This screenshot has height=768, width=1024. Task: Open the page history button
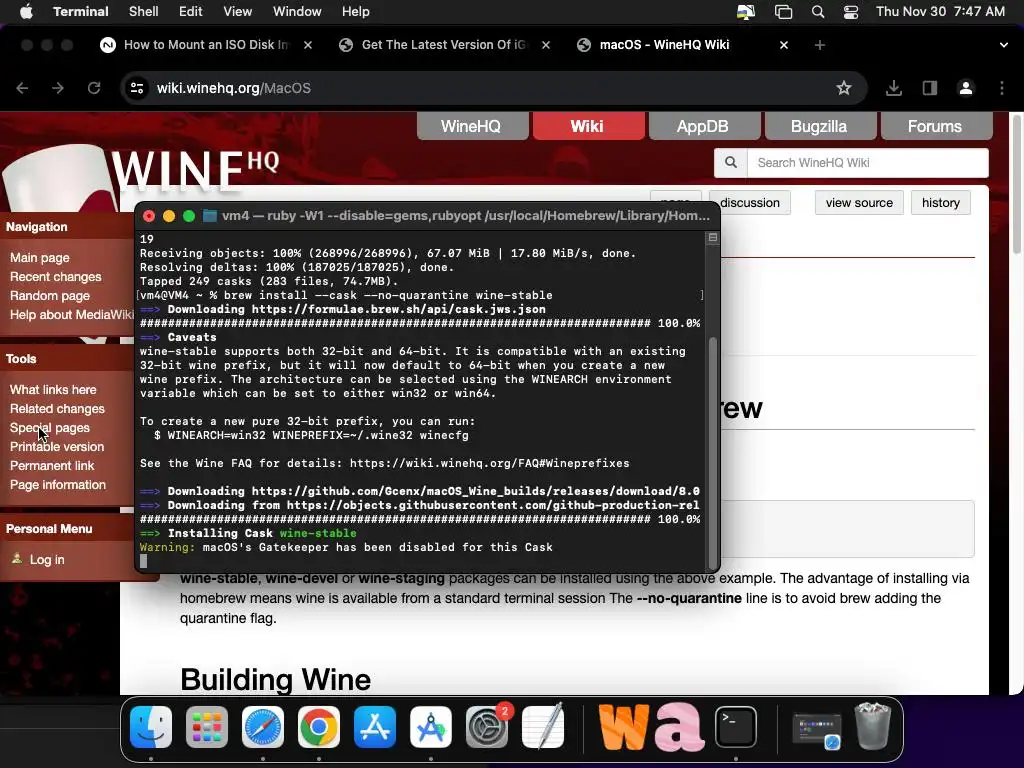tap(940, 203)
